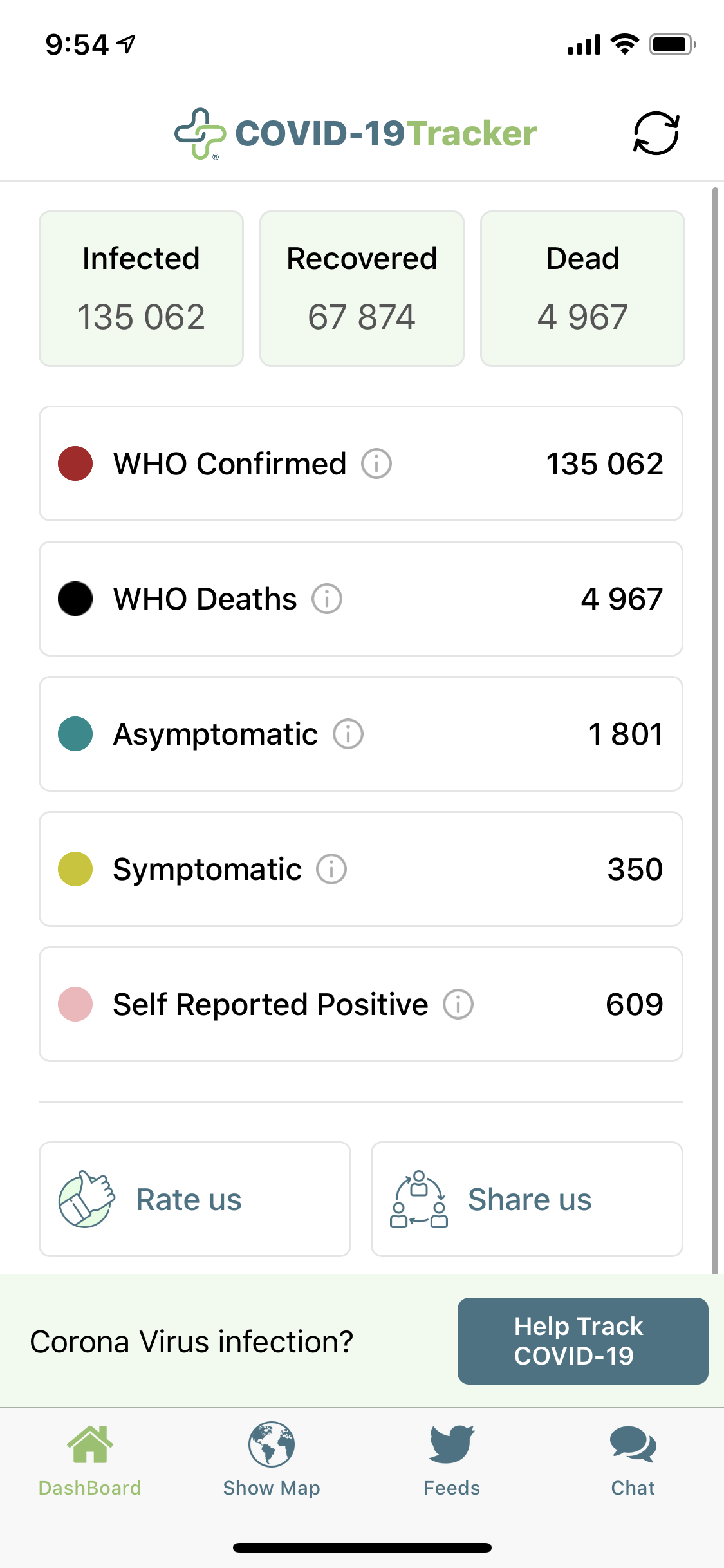Switch to the Show Map tab
Screen dimensions: 724x1568
click(272, 1459)
